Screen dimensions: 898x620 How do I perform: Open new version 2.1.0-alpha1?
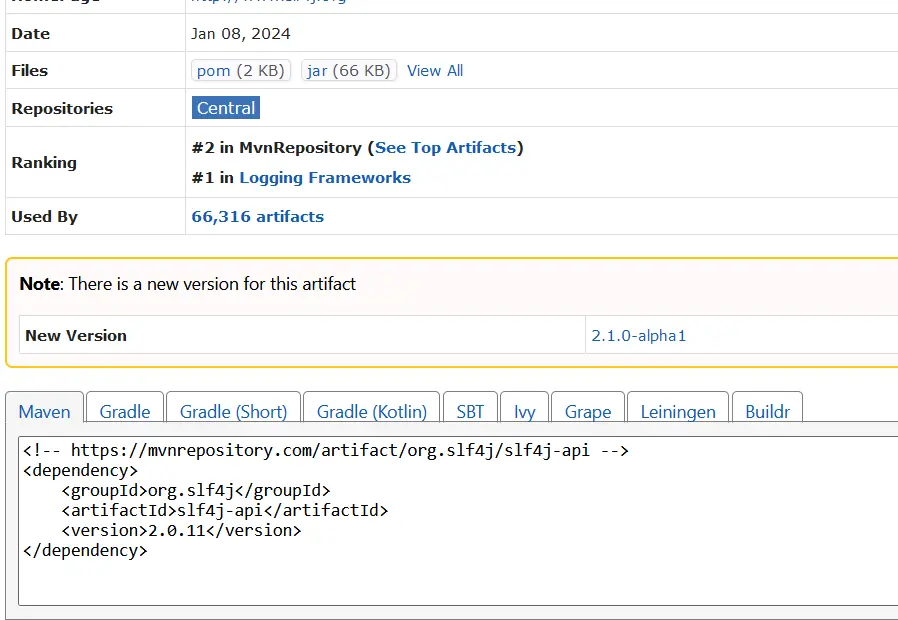638,336
